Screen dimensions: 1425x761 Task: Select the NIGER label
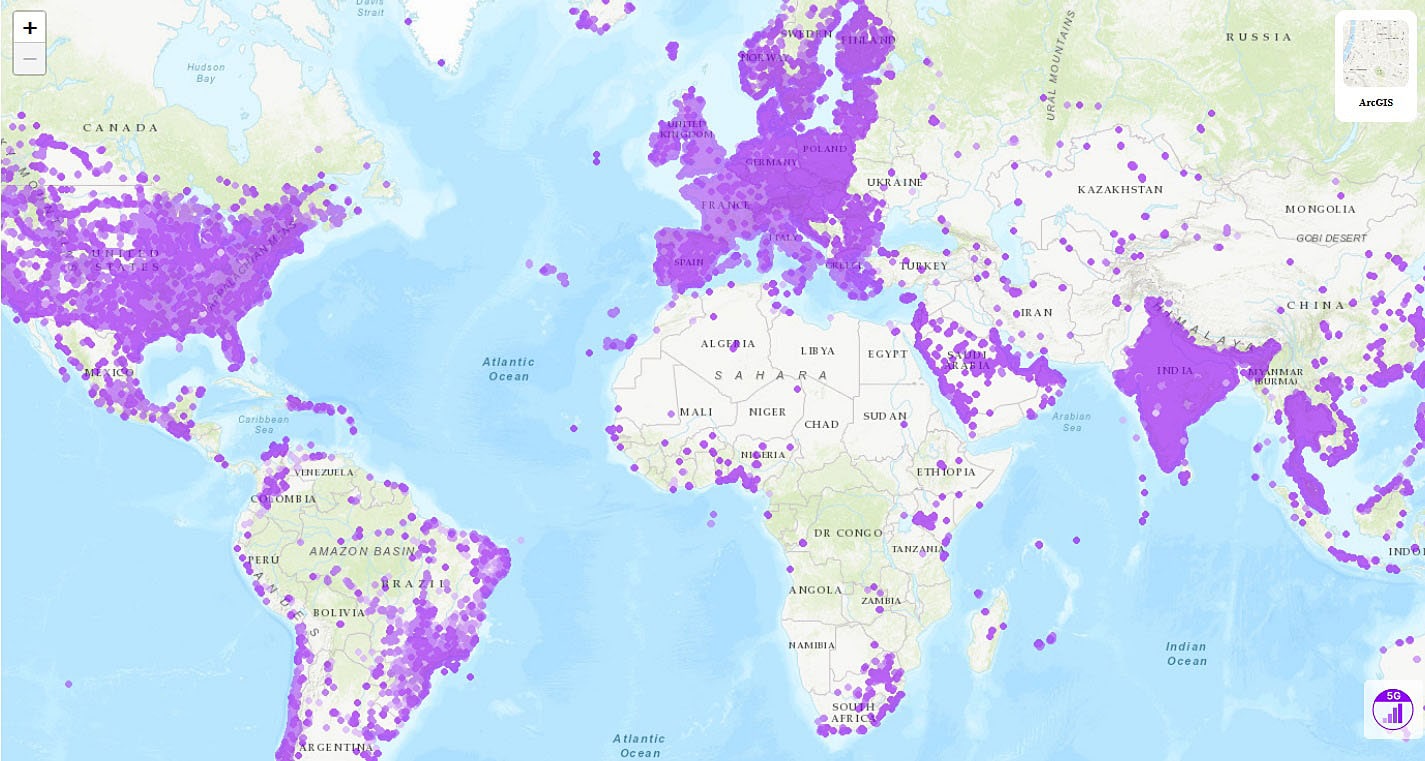(x=767, y=412)
